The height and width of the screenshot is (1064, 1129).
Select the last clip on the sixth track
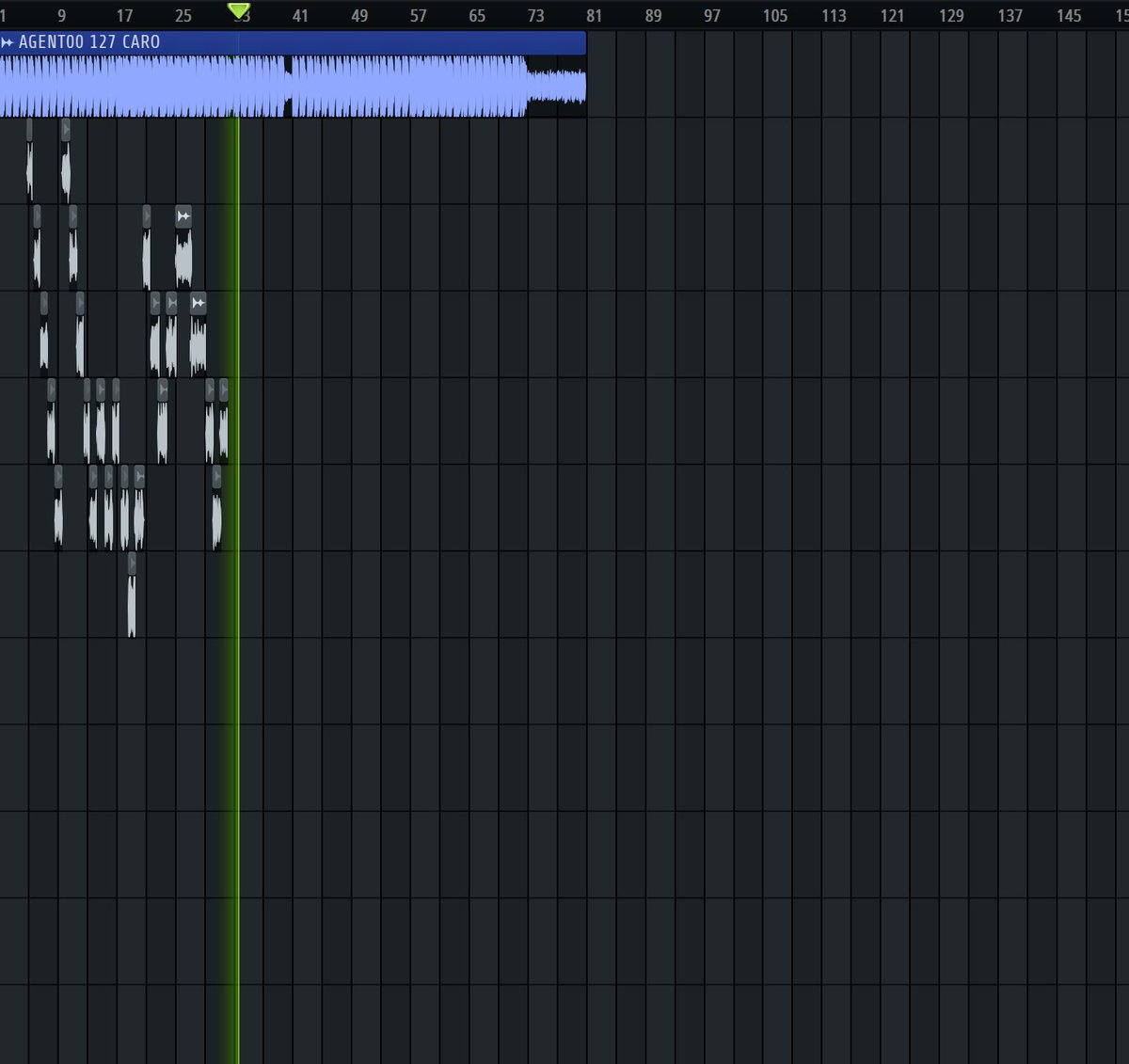coord(216,508)
